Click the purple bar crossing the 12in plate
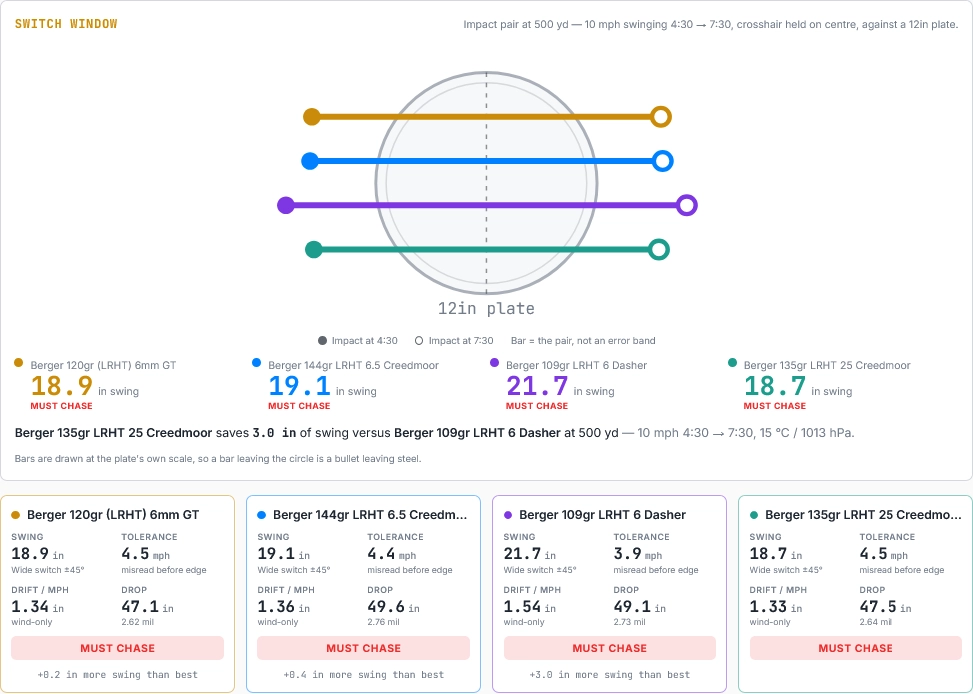 point(486,205)
